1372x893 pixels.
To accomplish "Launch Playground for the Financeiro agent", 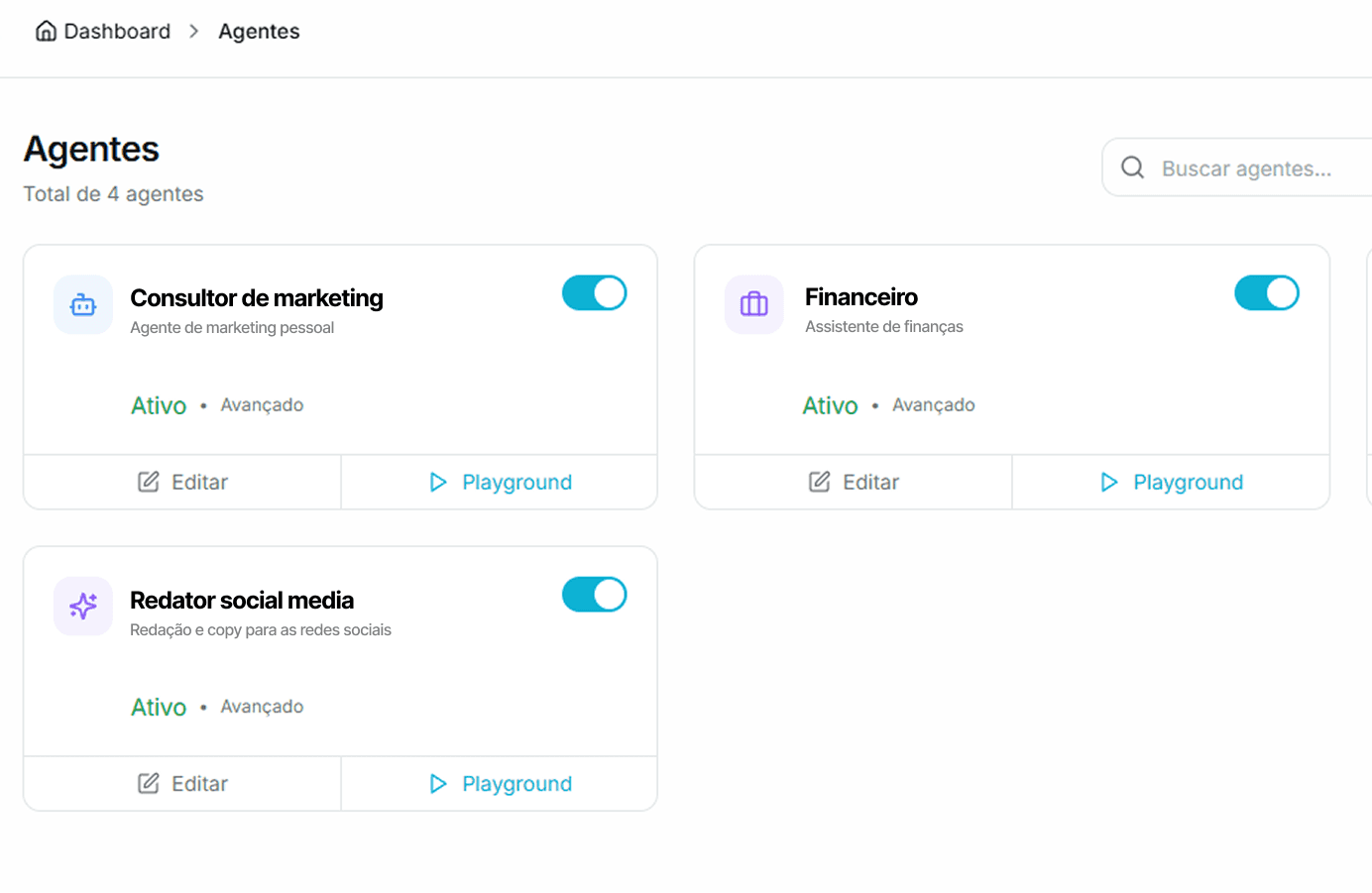I will 1172,483.
